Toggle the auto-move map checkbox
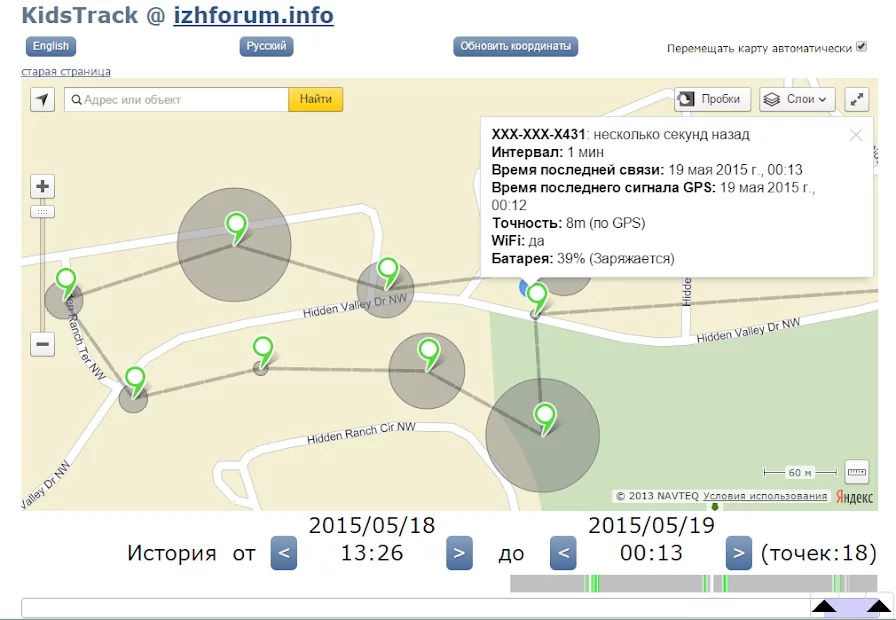 [x=861, y=47]
